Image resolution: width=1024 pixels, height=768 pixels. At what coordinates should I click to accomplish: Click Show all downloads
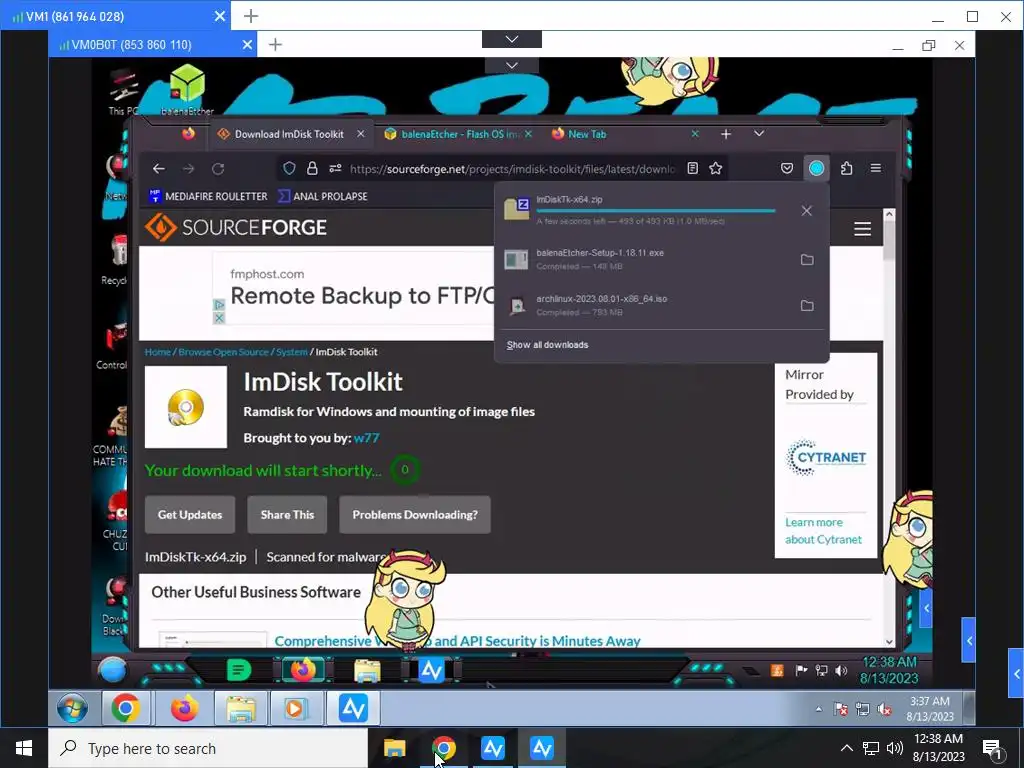tap(547, 345)
